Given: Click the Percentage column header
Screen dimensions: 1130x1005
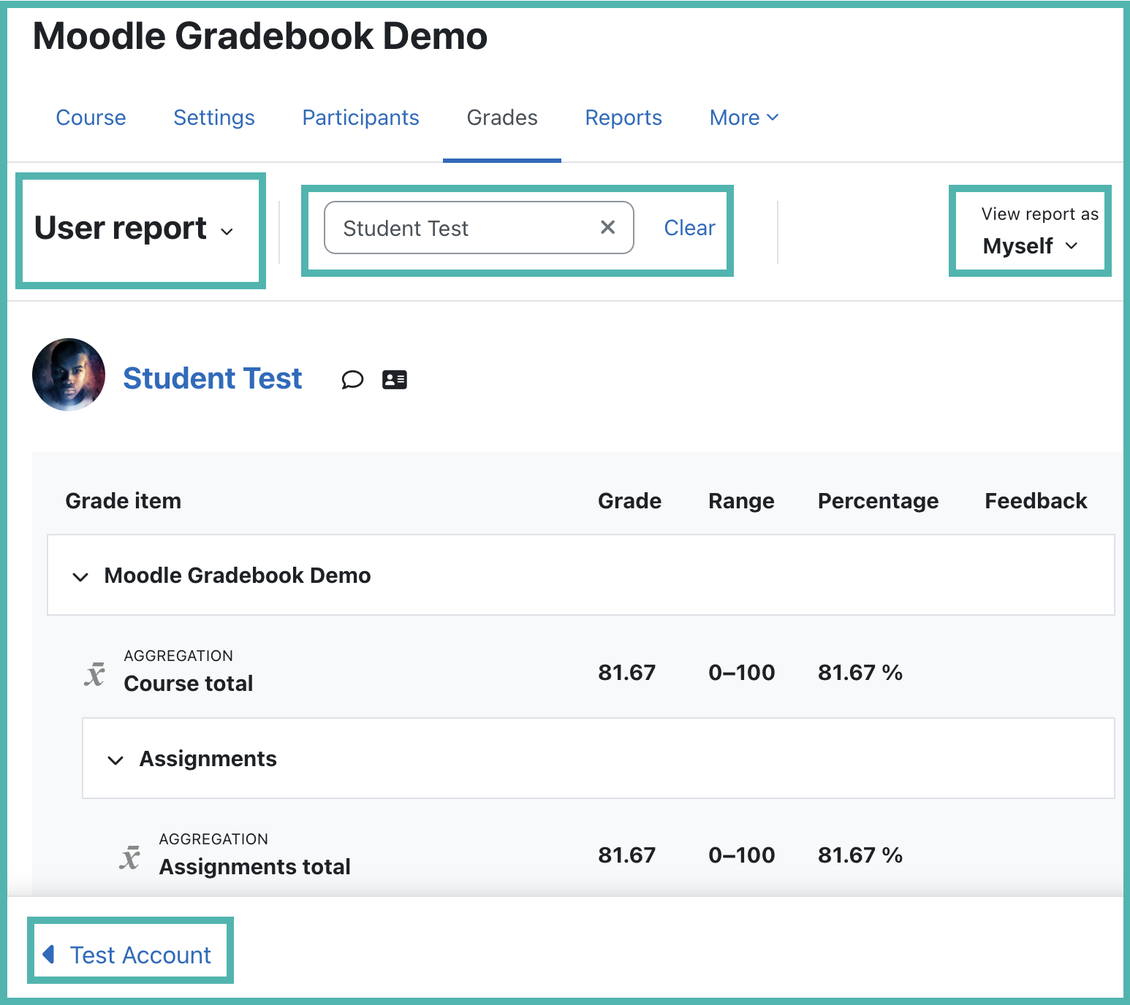Looking at the screenshot, I should tap(878, 501).
